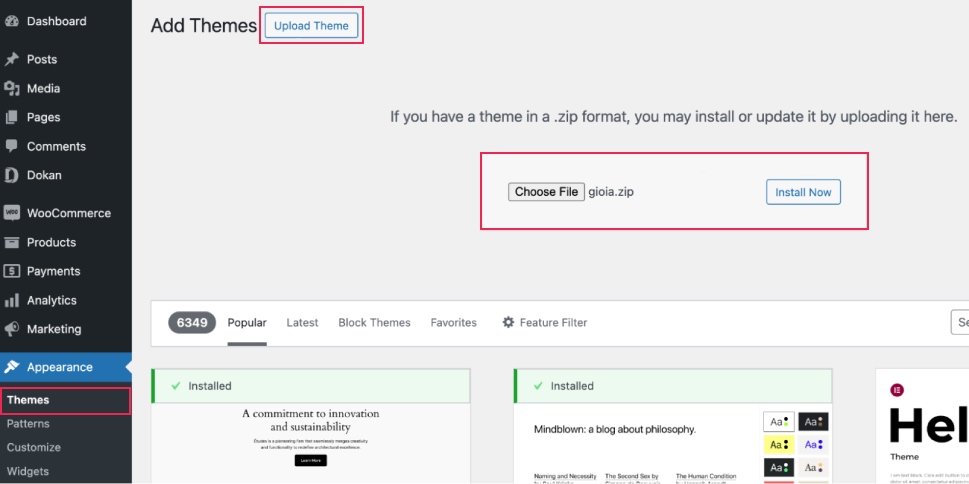Click the Analytics bar chart icon
969x484 pixels.
pyautogui.click(x=11, y=300)
